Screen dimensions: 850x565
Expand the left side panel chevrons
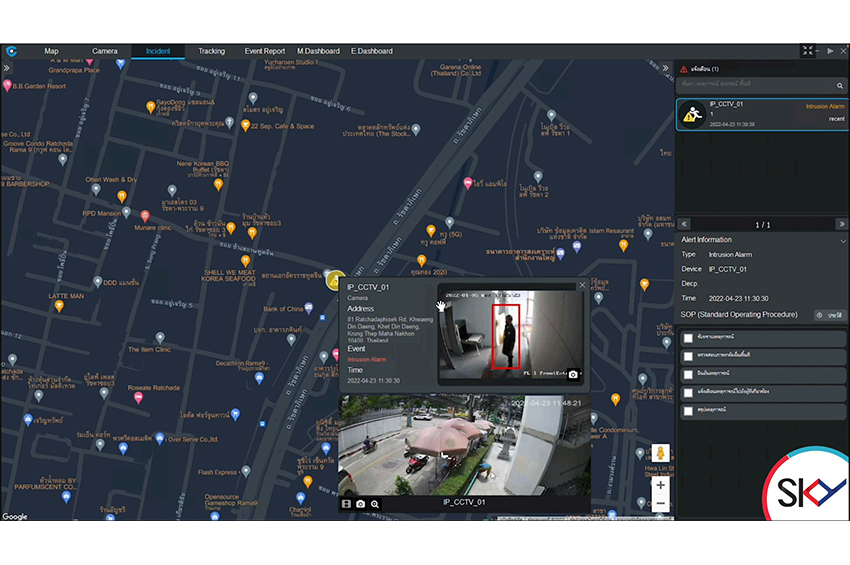coord(7,68)
